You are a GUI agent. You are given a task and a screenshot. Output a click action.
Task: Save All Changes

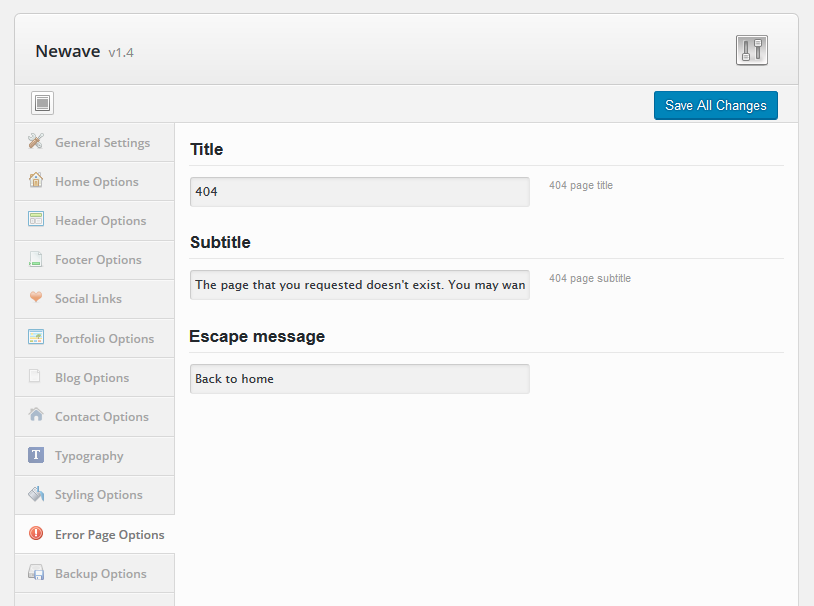click(x=715, y=105)
